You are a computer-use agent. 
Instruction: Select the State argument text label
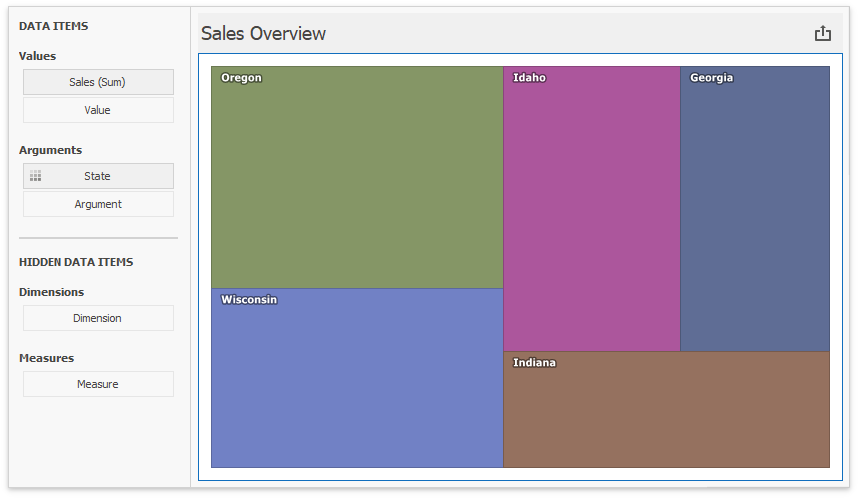click(x=98, y=176)
